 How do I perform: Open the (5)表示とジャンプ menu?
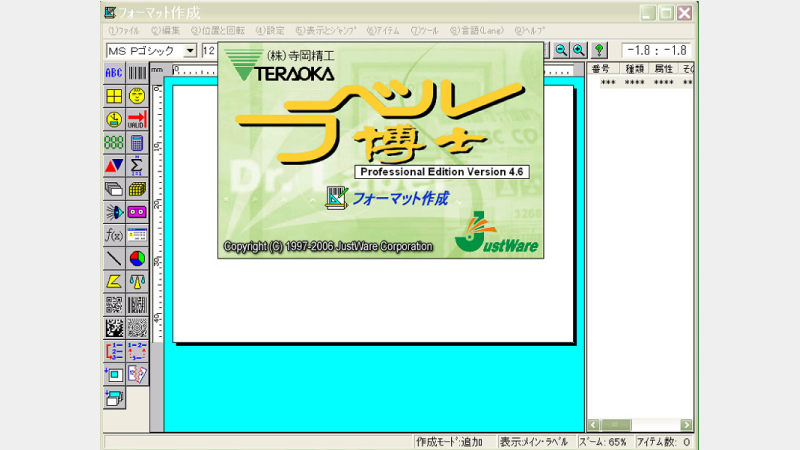[x=326, y=31]
